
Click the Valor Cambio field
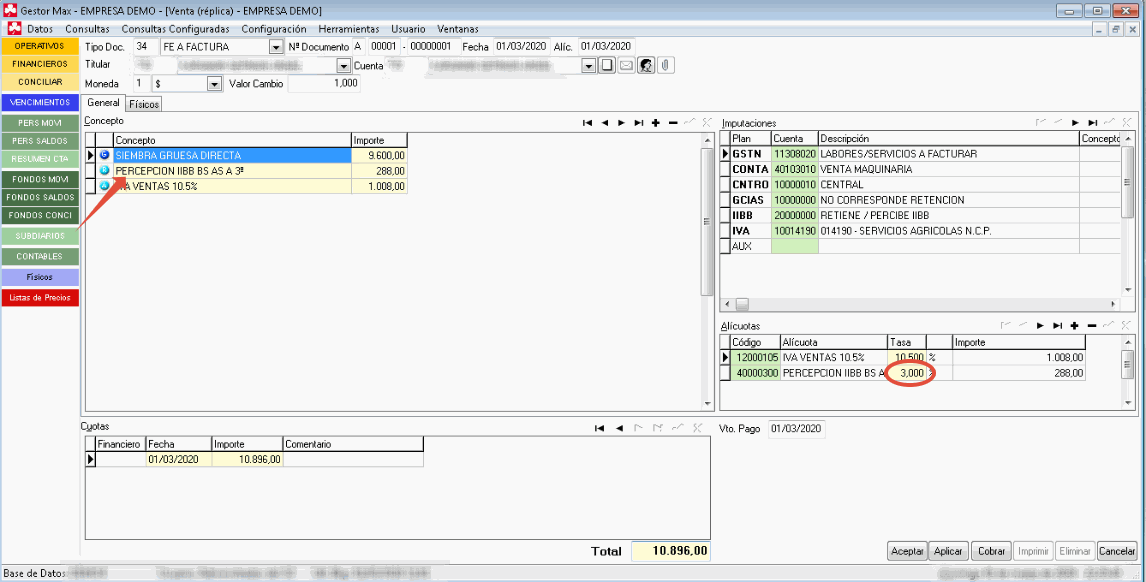coord(325,84)
